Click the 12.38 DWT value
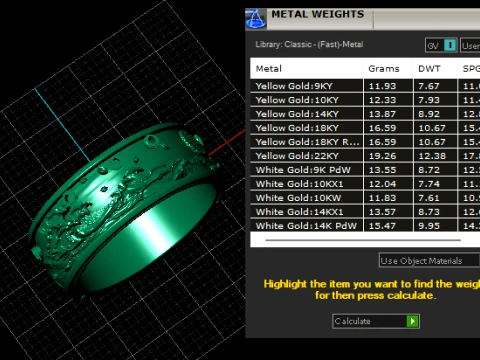 432,156
